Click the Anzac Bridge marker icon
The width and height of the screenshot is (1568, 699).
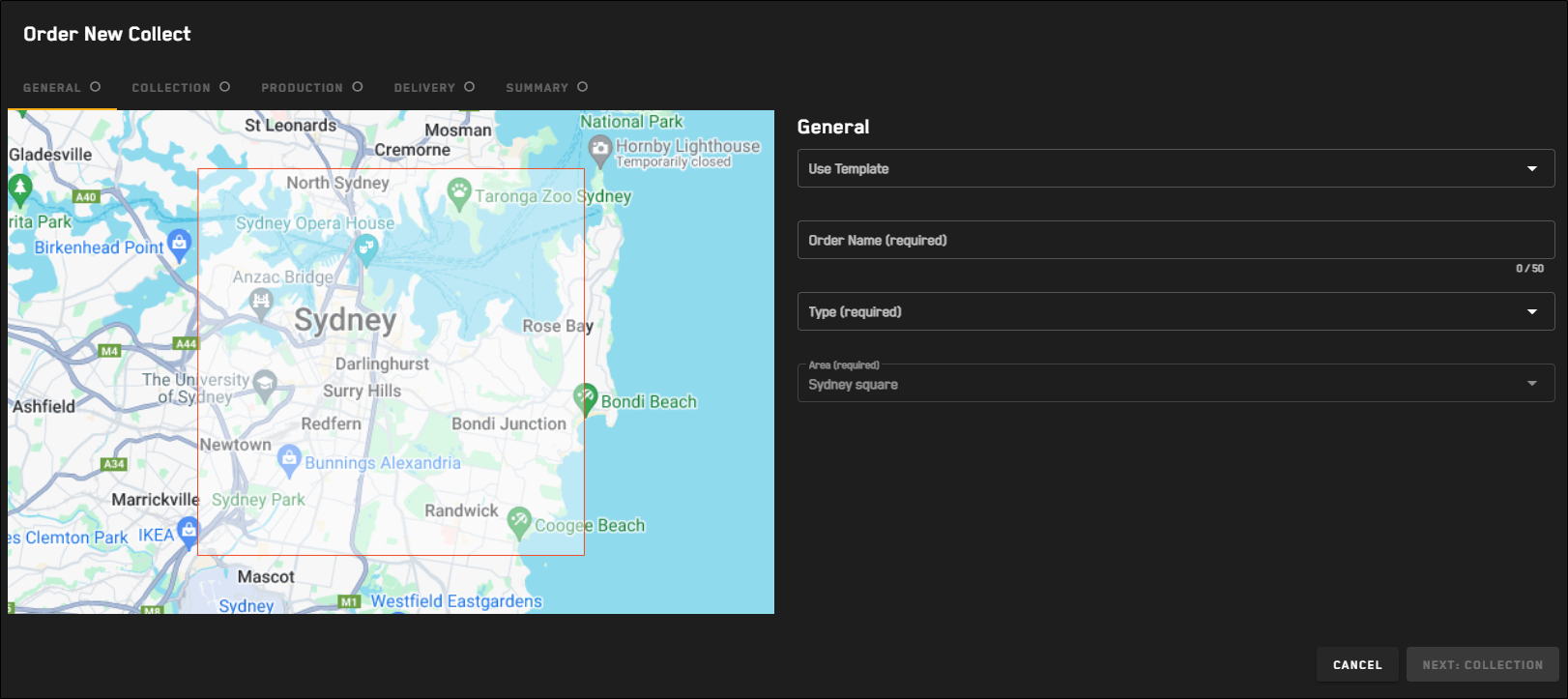tap(261, 301)
